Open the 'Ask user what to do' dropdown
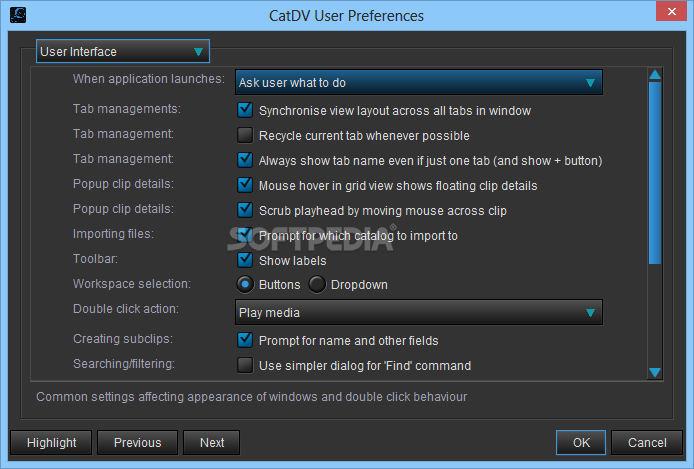 click(x=418, y=82)
